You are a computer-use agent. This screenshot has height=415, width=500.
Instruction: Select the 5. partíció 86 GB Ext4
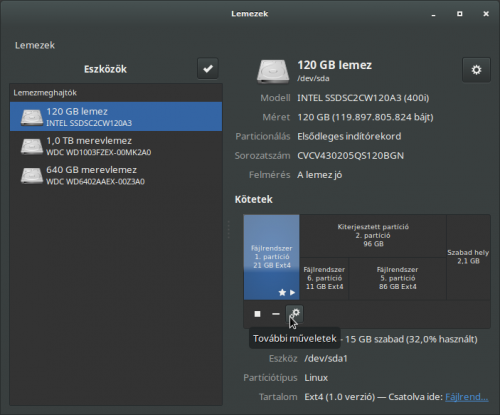(x=397, y=278)
